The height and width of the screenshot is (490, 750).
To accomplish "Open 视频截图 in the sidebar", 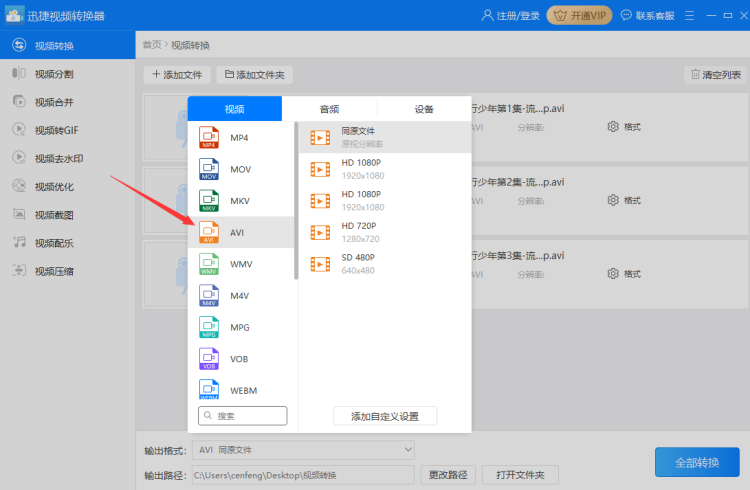I will (67, 215).
